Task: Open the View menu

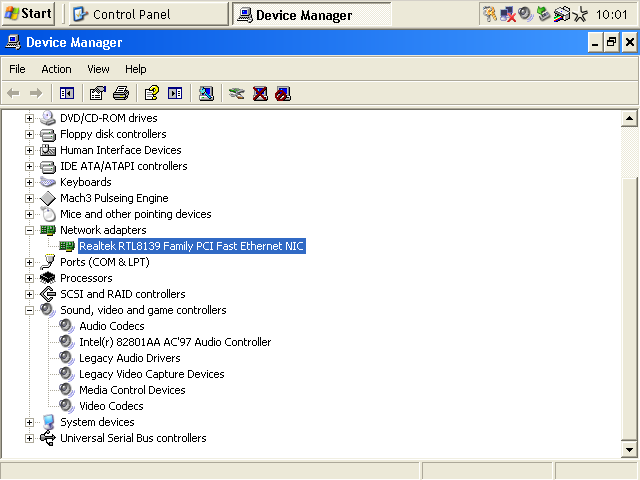Action: (98, 69)
